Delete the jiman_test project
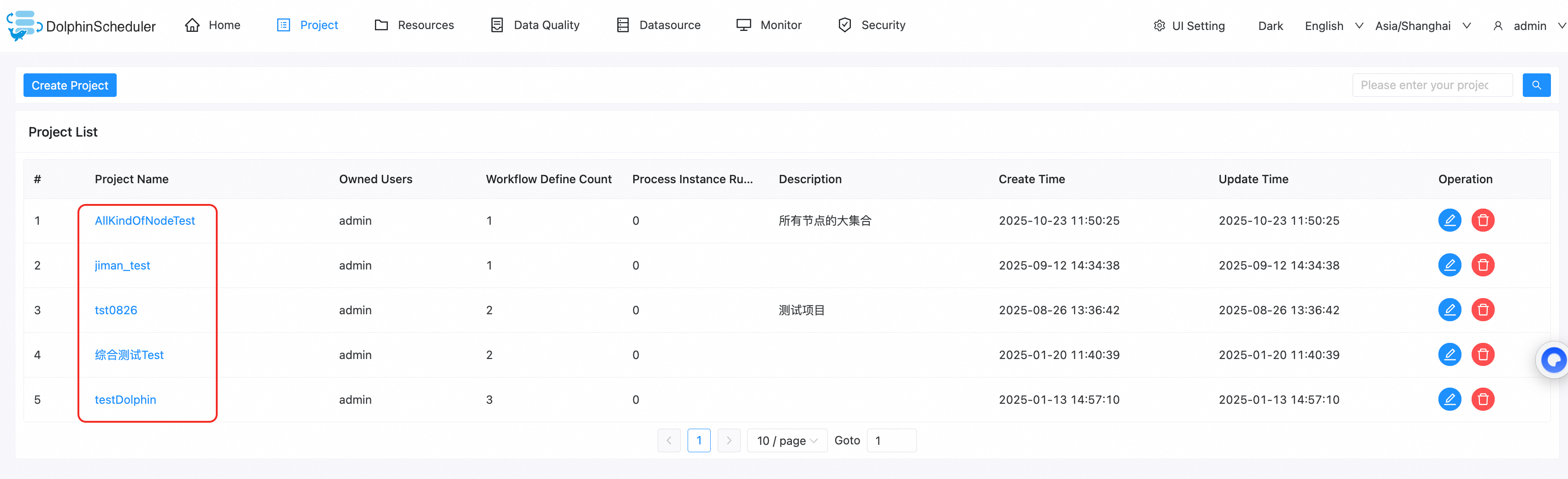Screen dimensions: 1568x479 pyautogui.click(x=1483, y=265)
